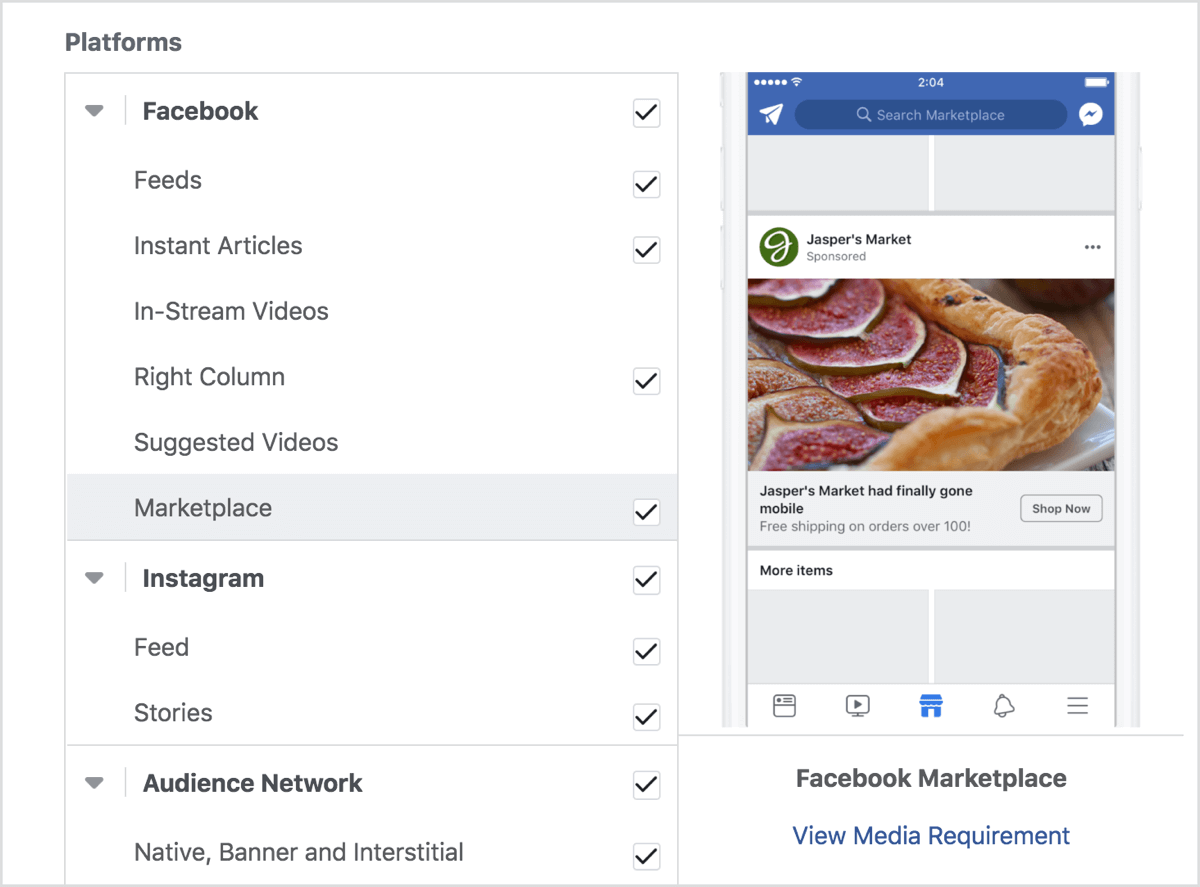Toggle Native, Banner and Interstitial checkbox
This screenshot has height=887, width=1200.
(647, 856)
